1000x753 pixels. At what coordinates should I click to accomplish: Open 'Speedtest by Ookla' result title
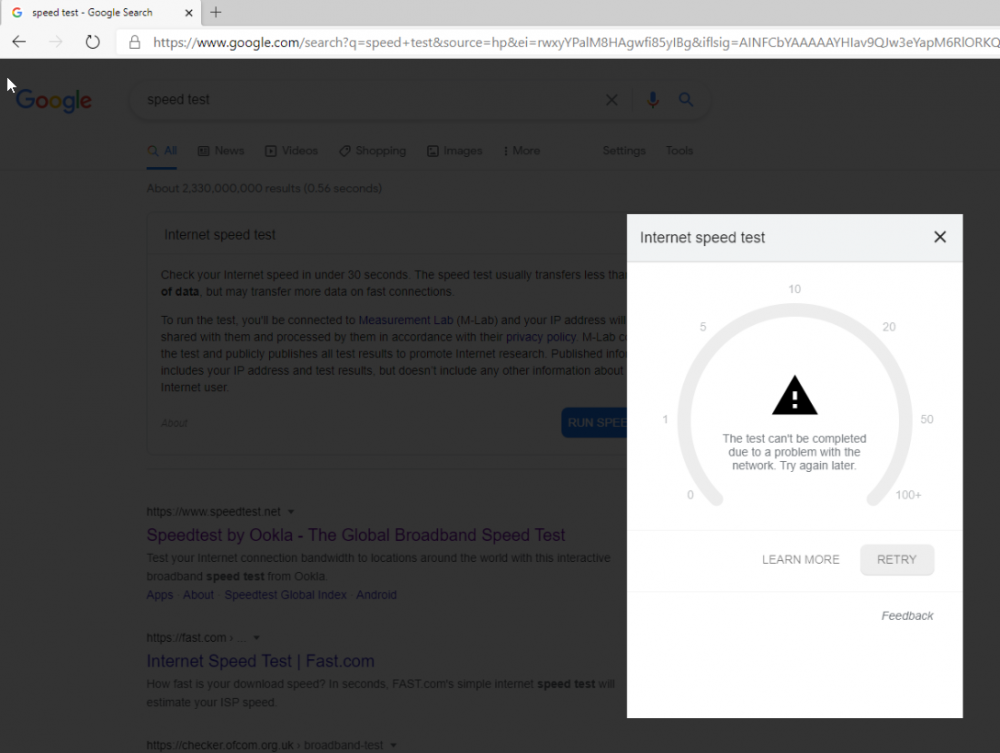click(356, 535)
